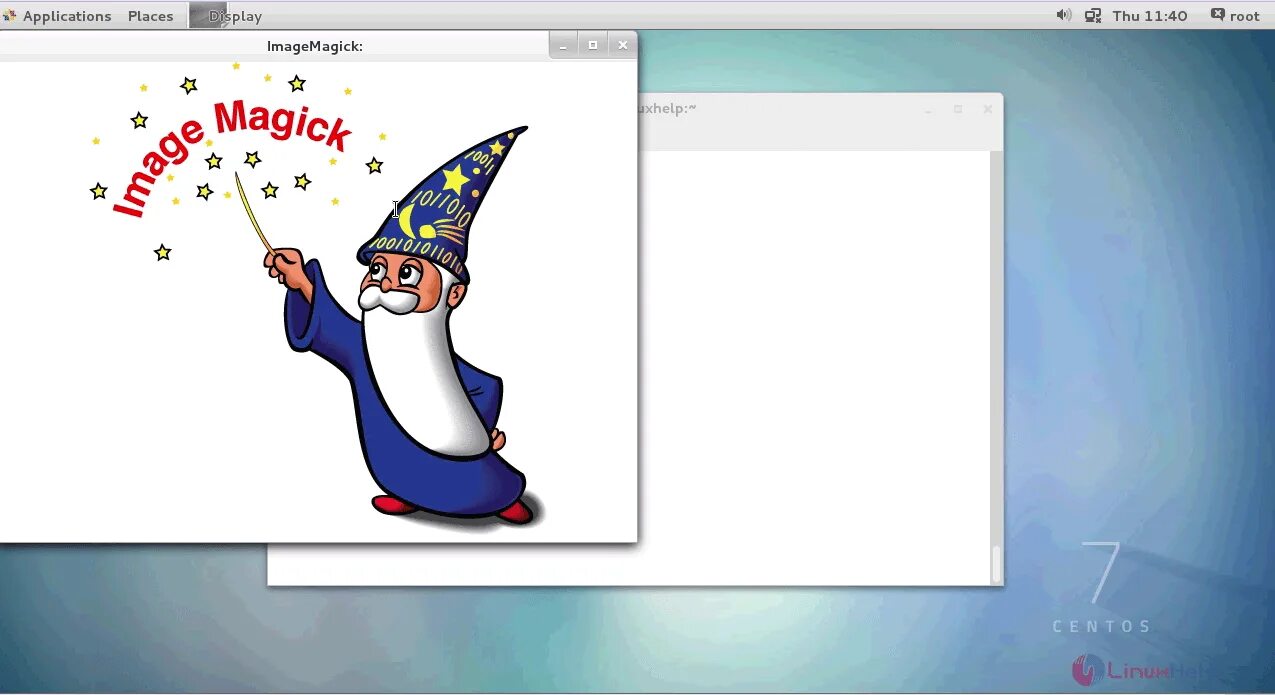Image resolution: width=1275 pixels, height=695 pixels.
Task: Click the wizard image in ImageMagick window
Action: 318,301
